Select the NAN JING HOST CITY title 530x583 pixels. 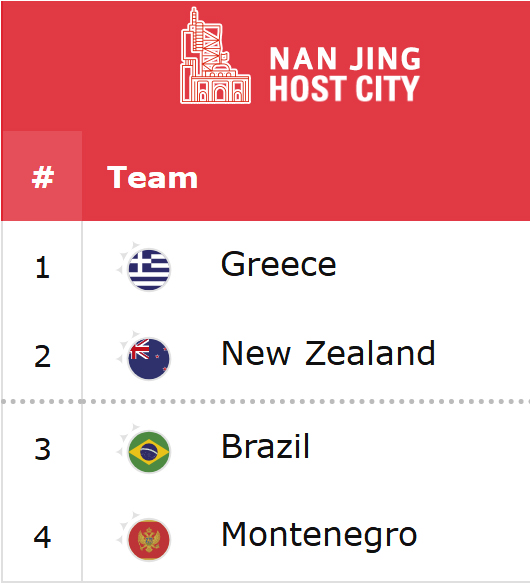(x=345, y=74)
